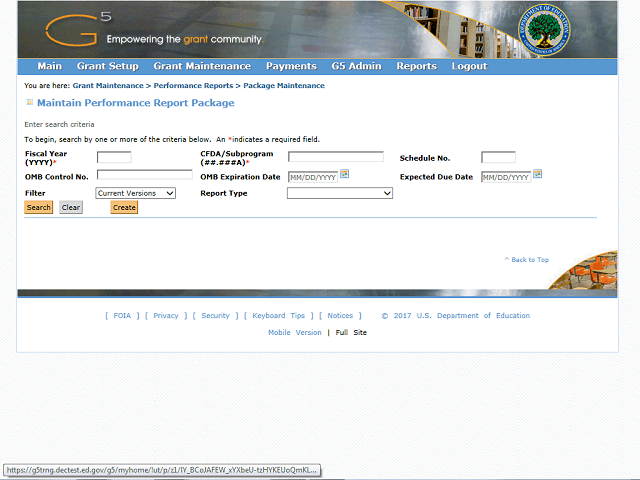Focus the OMB Control No. input field
Image resolution: width=640 pixels, height=480 pixels.
[144, 175]
